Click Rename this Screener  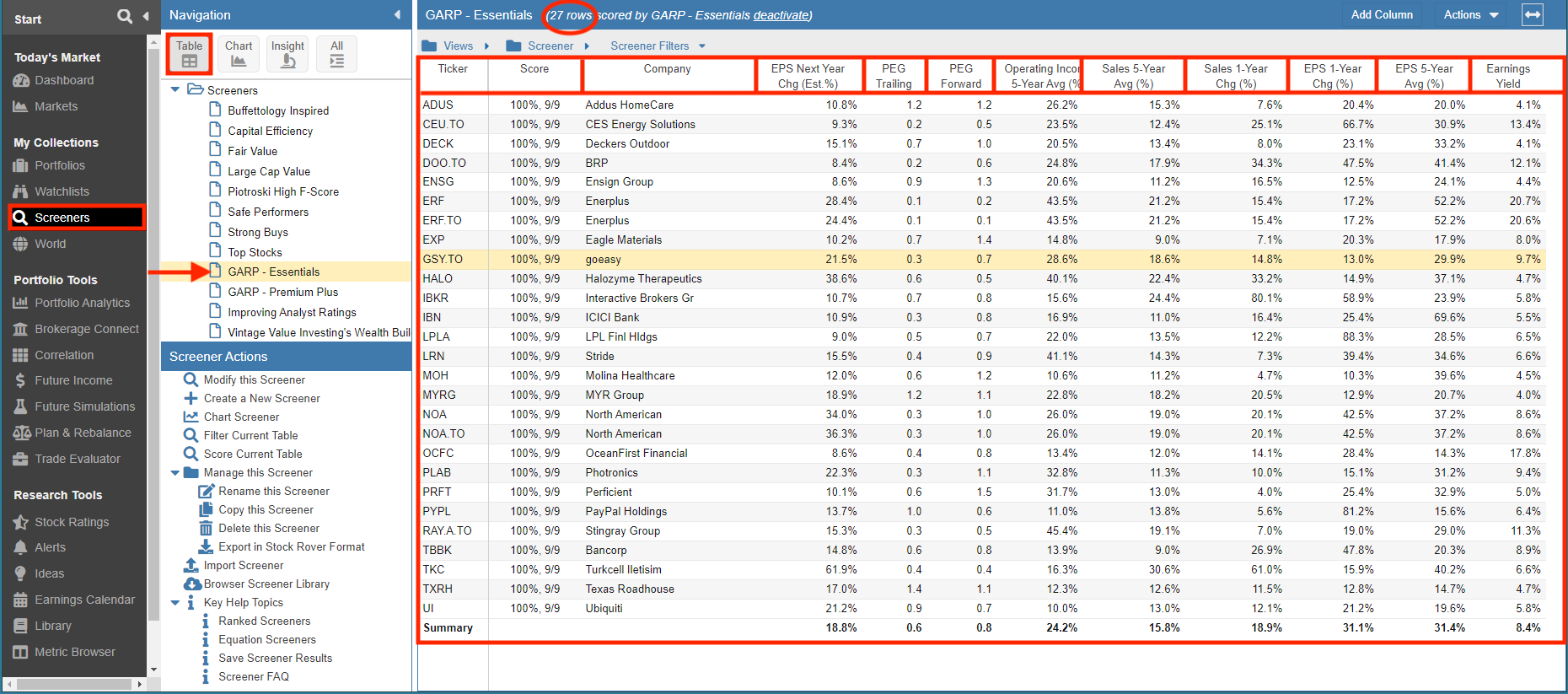click(x=273, y=491)
